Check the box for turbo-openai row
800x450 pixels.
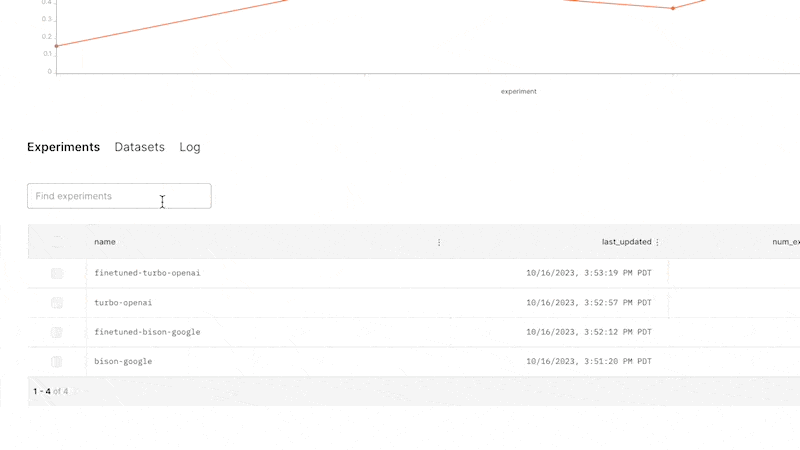(x=57, y=302)
